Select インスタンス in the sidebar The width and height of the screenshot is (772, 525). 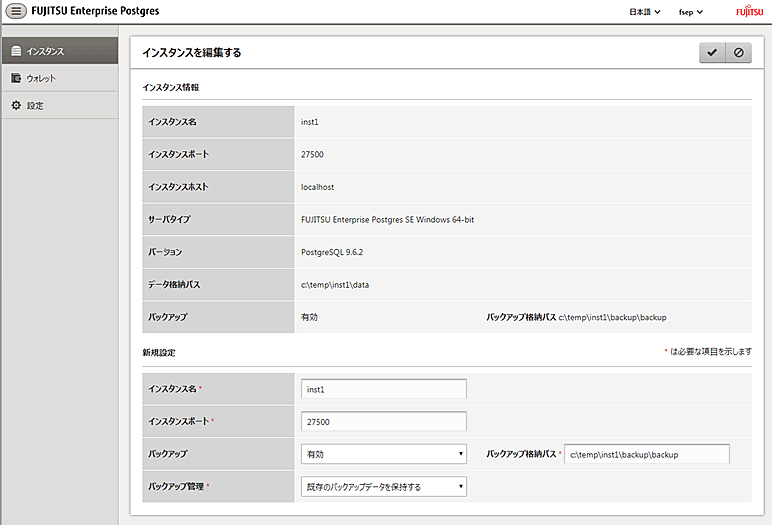[x=60, y=51]
